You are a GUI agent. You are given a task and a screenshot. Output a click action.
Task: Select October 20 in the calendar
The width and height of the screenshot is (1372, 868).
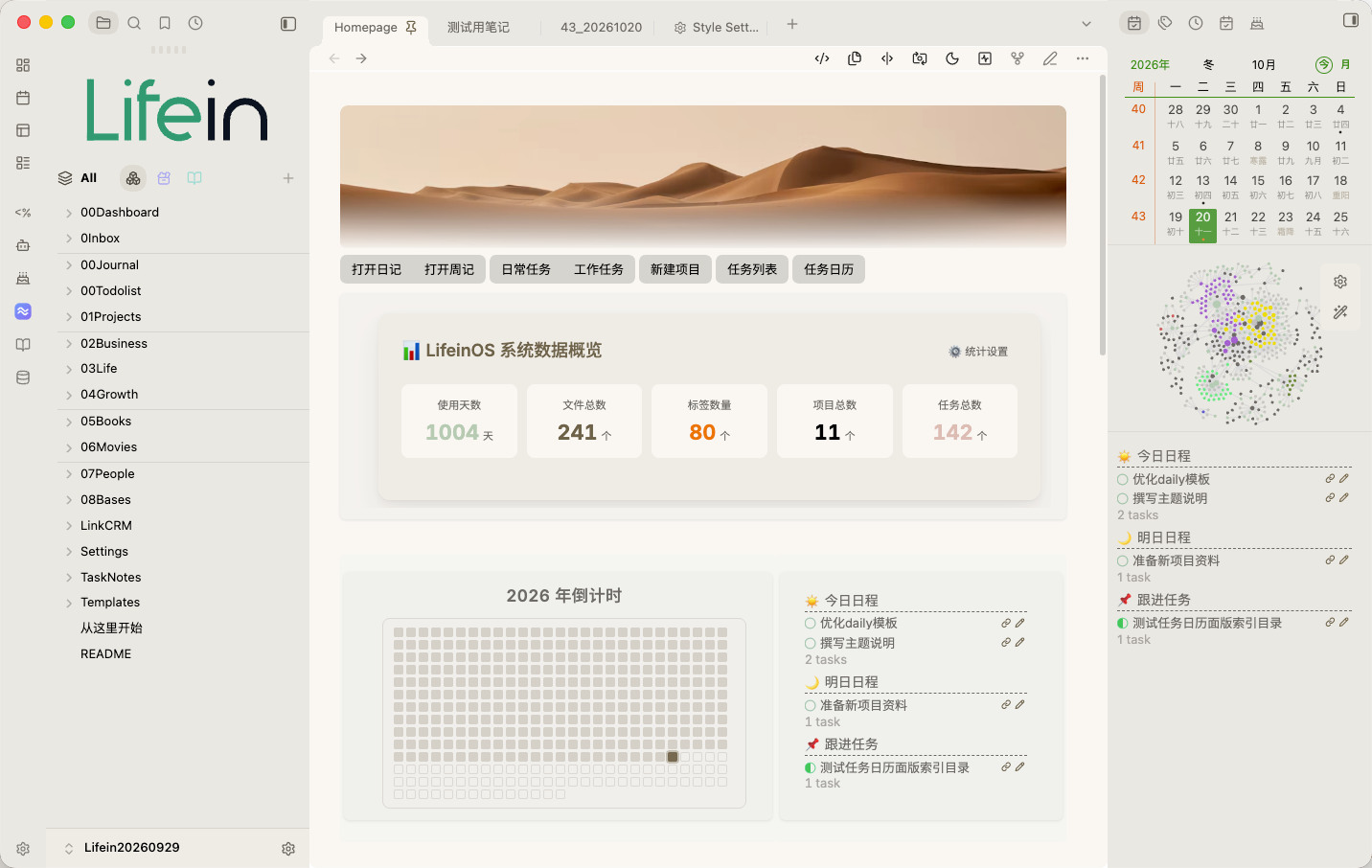click(1203, 225)
